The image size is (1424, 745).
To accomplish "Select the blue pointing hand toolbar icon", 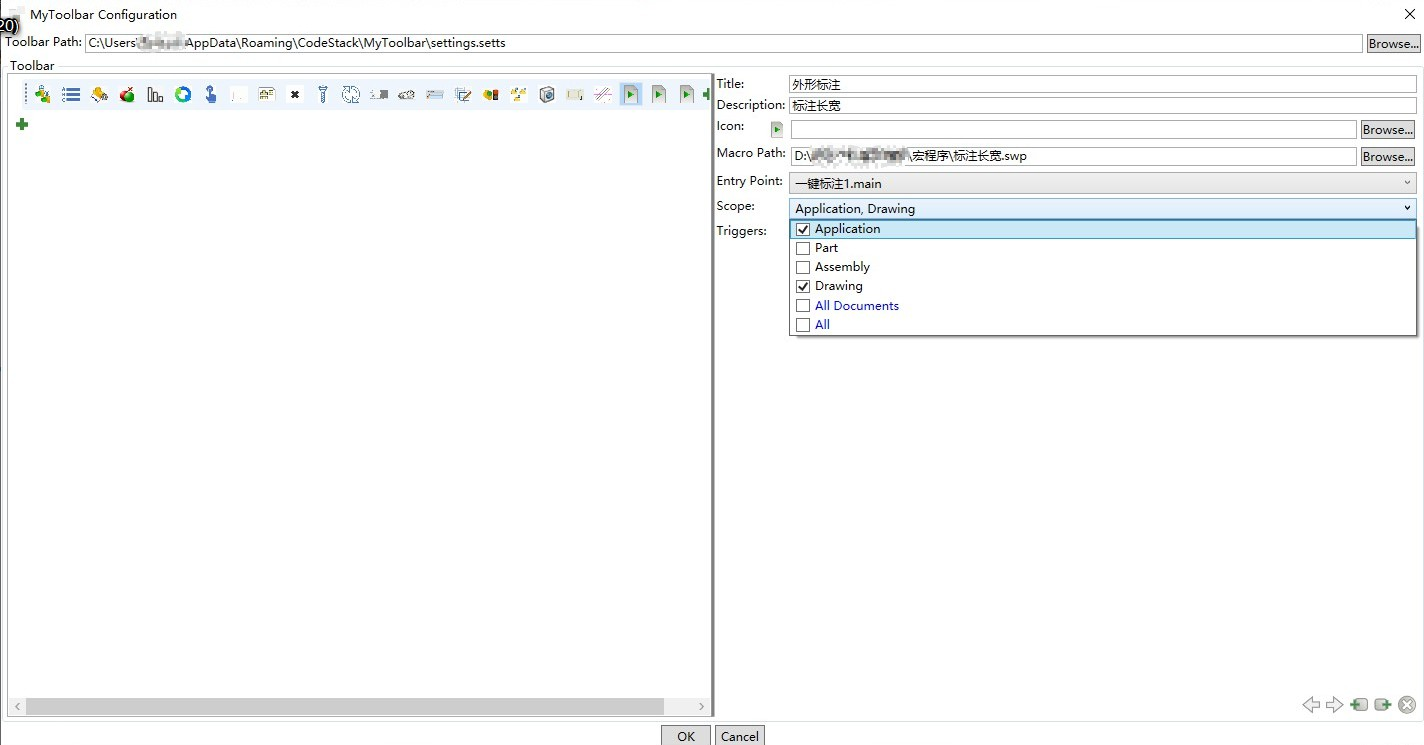I will click(211, 94).
